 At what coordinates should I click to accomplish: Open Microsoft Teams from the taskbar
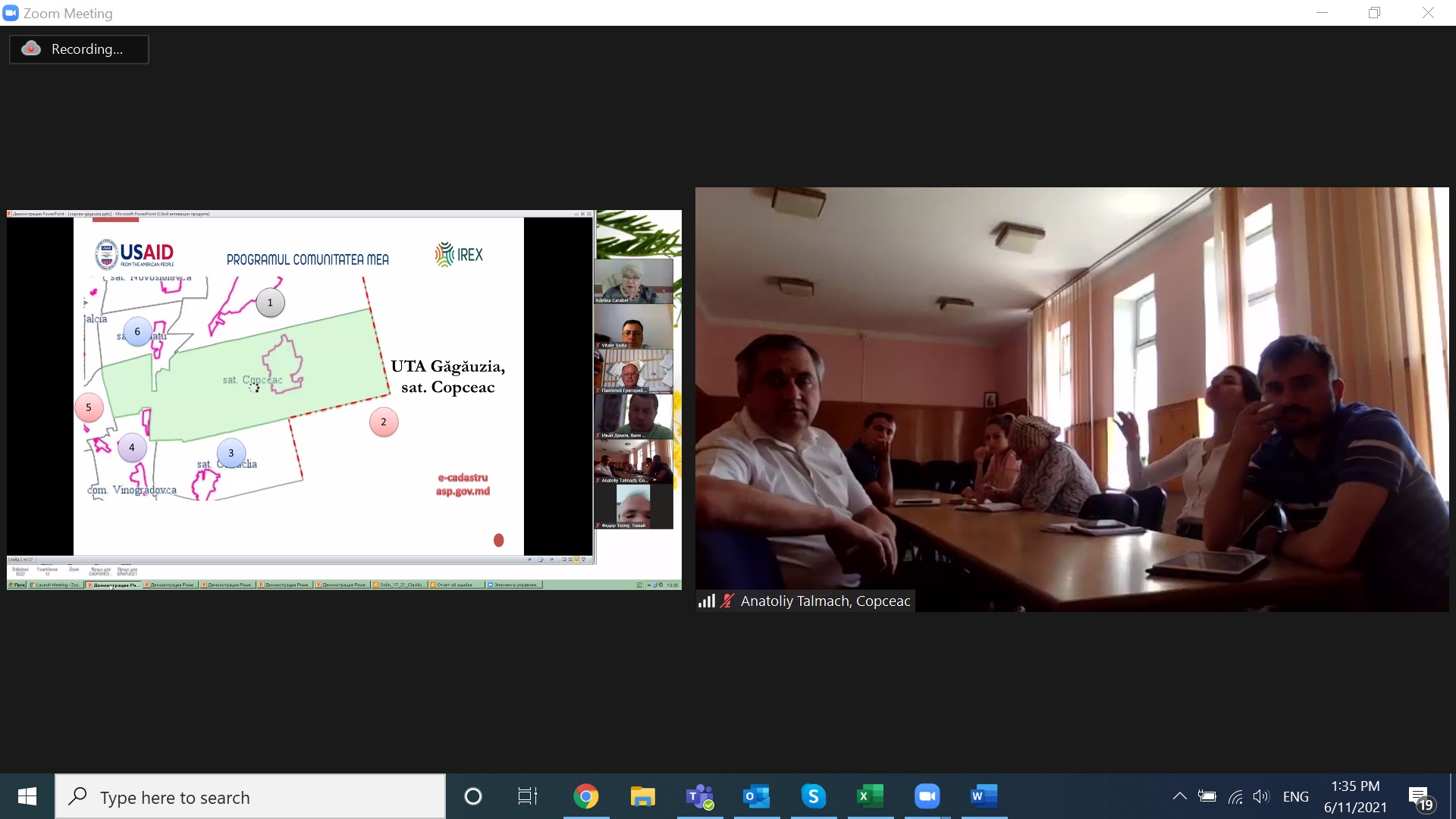[699, 796]
